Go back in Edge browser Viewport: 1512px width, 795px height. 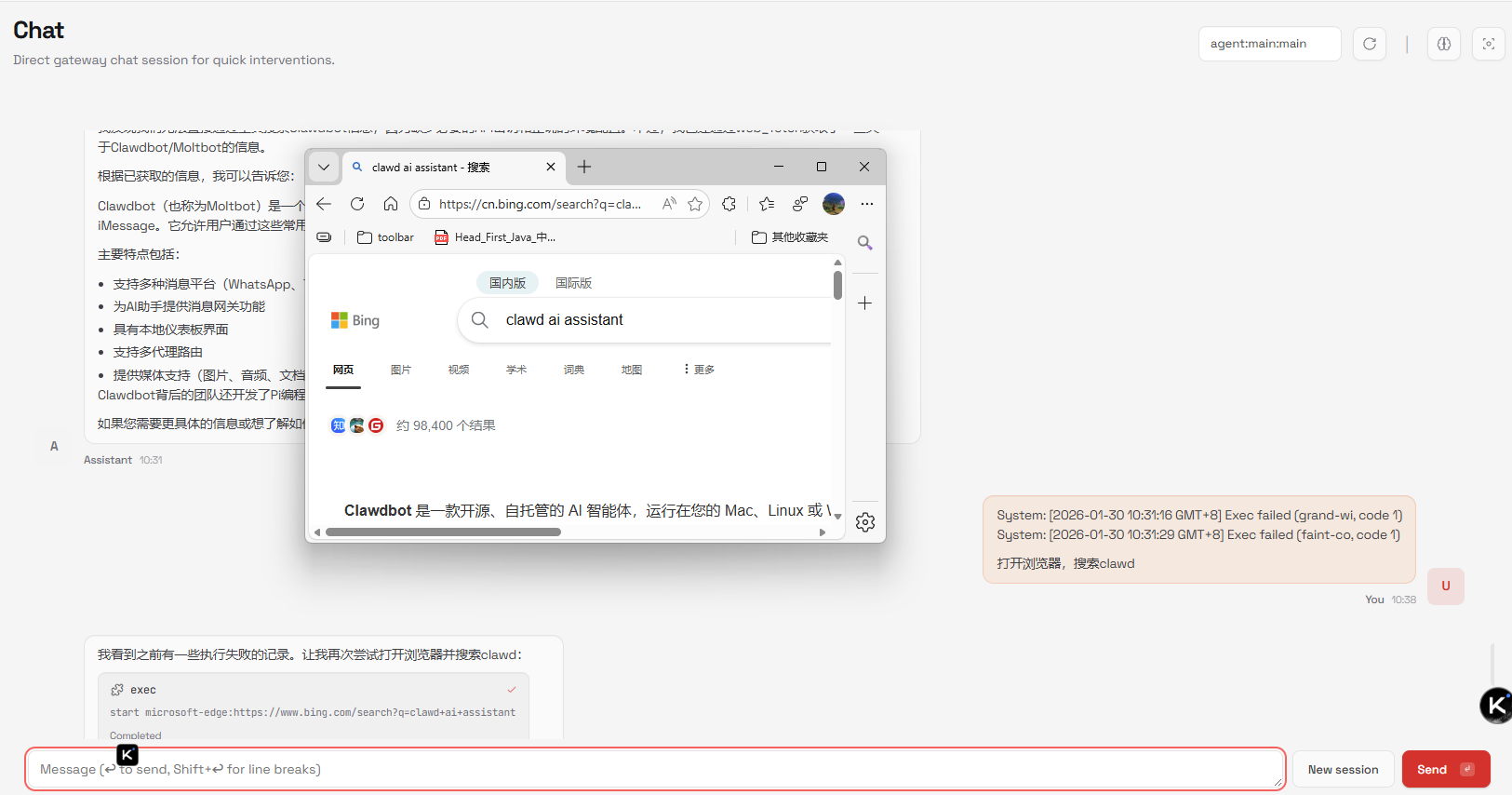324,204
